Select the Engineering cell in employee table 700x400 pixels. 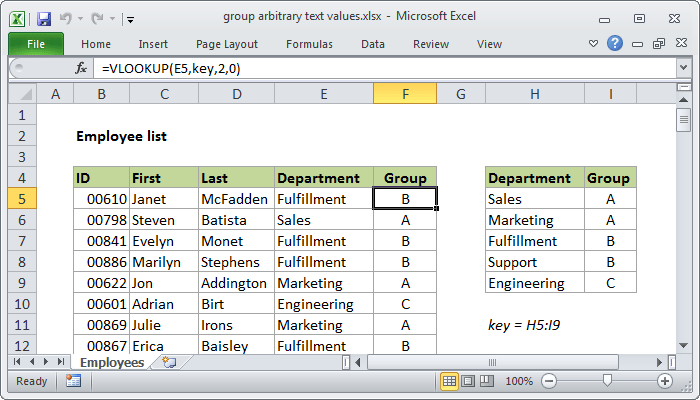pyautogui.click(x=324, y=304)
